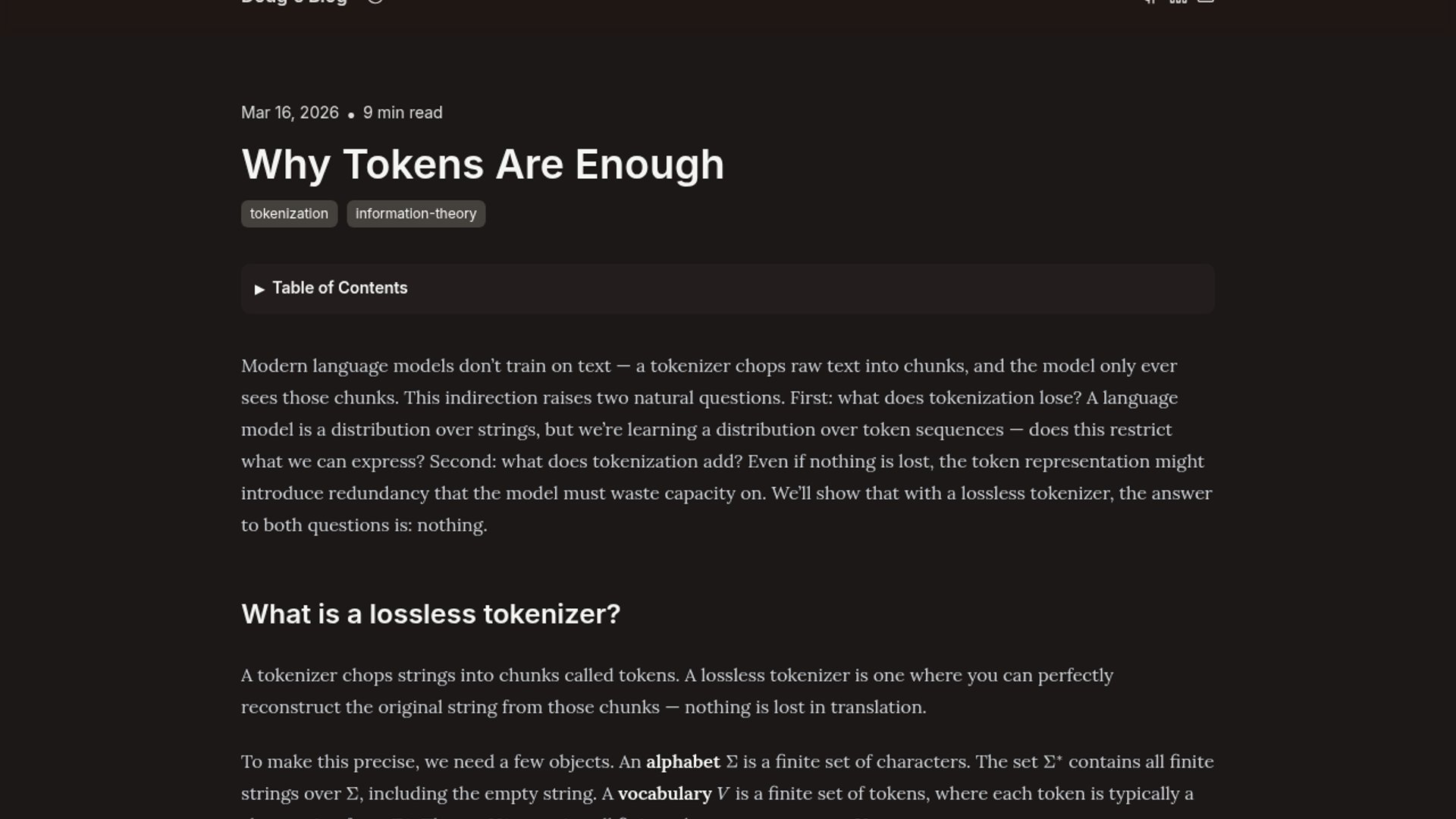1456x819 pixels.
Task: Click the leftmost icon in the top-right header group
Action: (x=1150, y=2)
